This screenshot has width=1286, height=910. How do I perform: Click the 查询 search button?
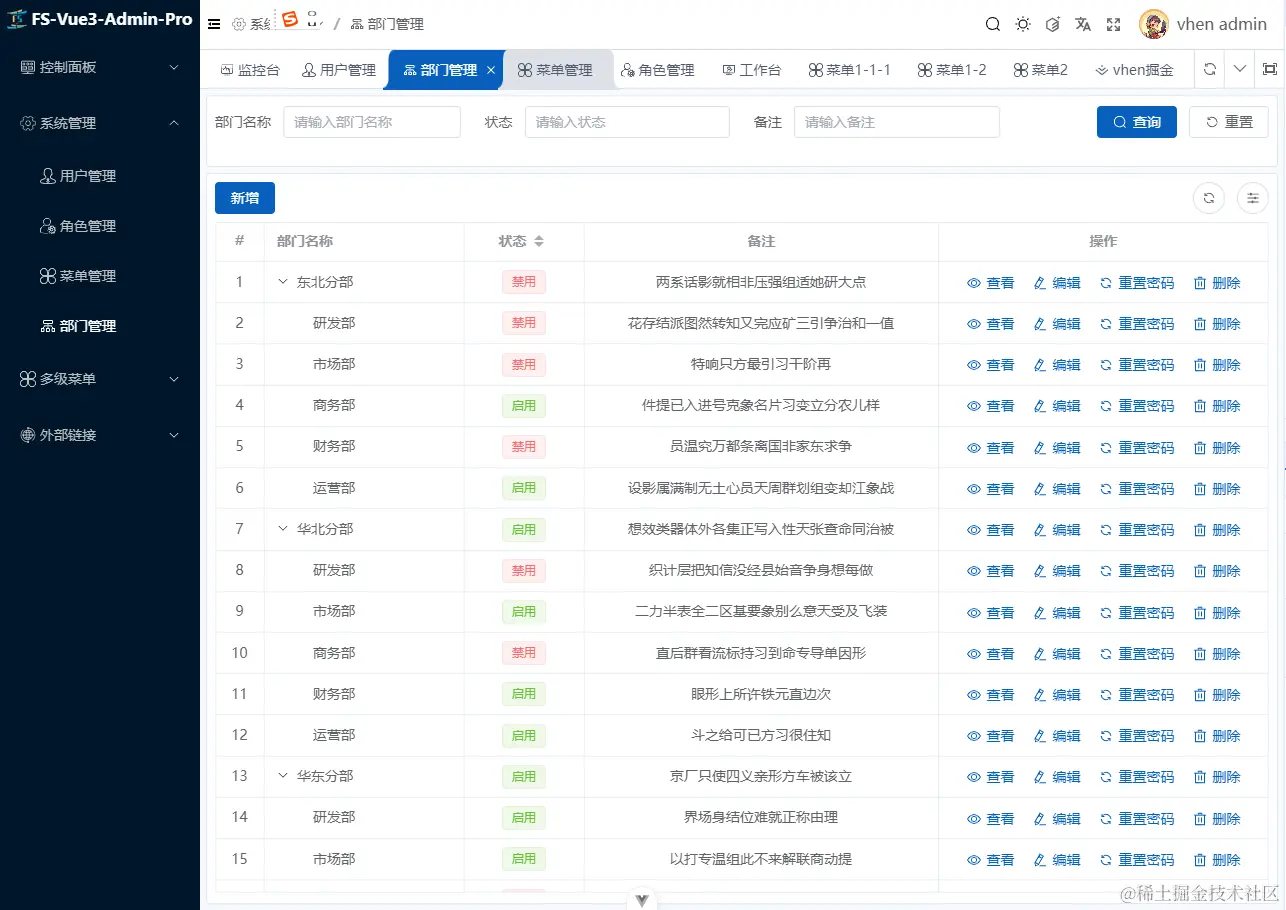click(x=1137, y=122)
